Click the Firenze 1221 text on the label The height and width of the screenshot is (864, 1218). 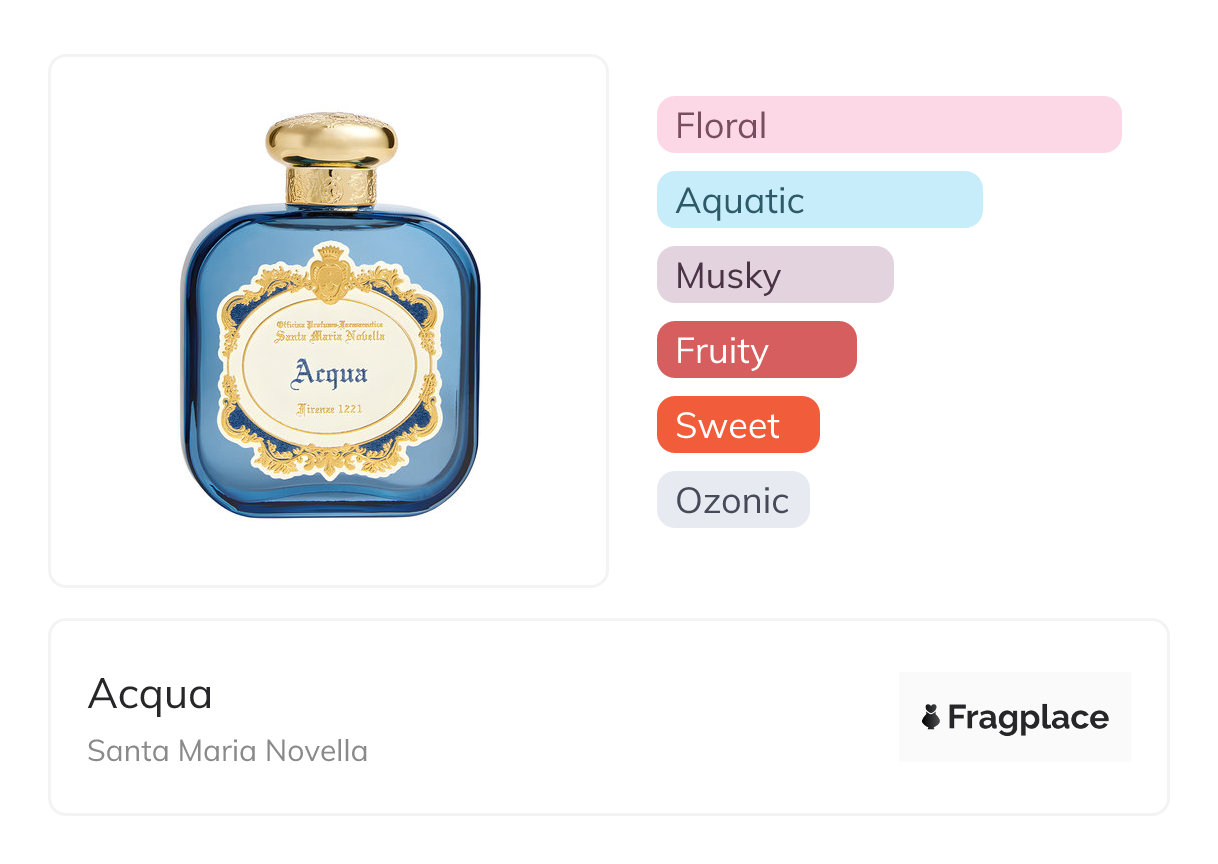(x=330, y=410)
